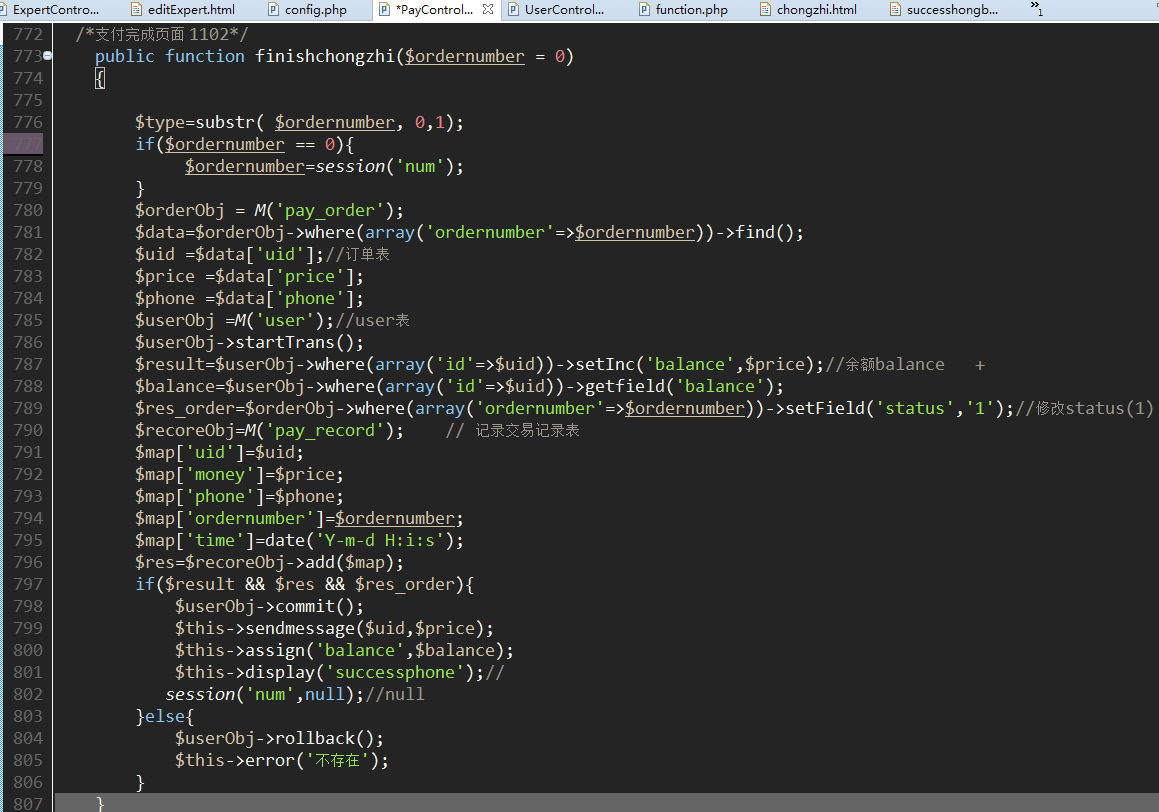1159x812 pixels.
Task: Click setField('status','1') call
Action: pyautogui.click(x=894, y=409)
